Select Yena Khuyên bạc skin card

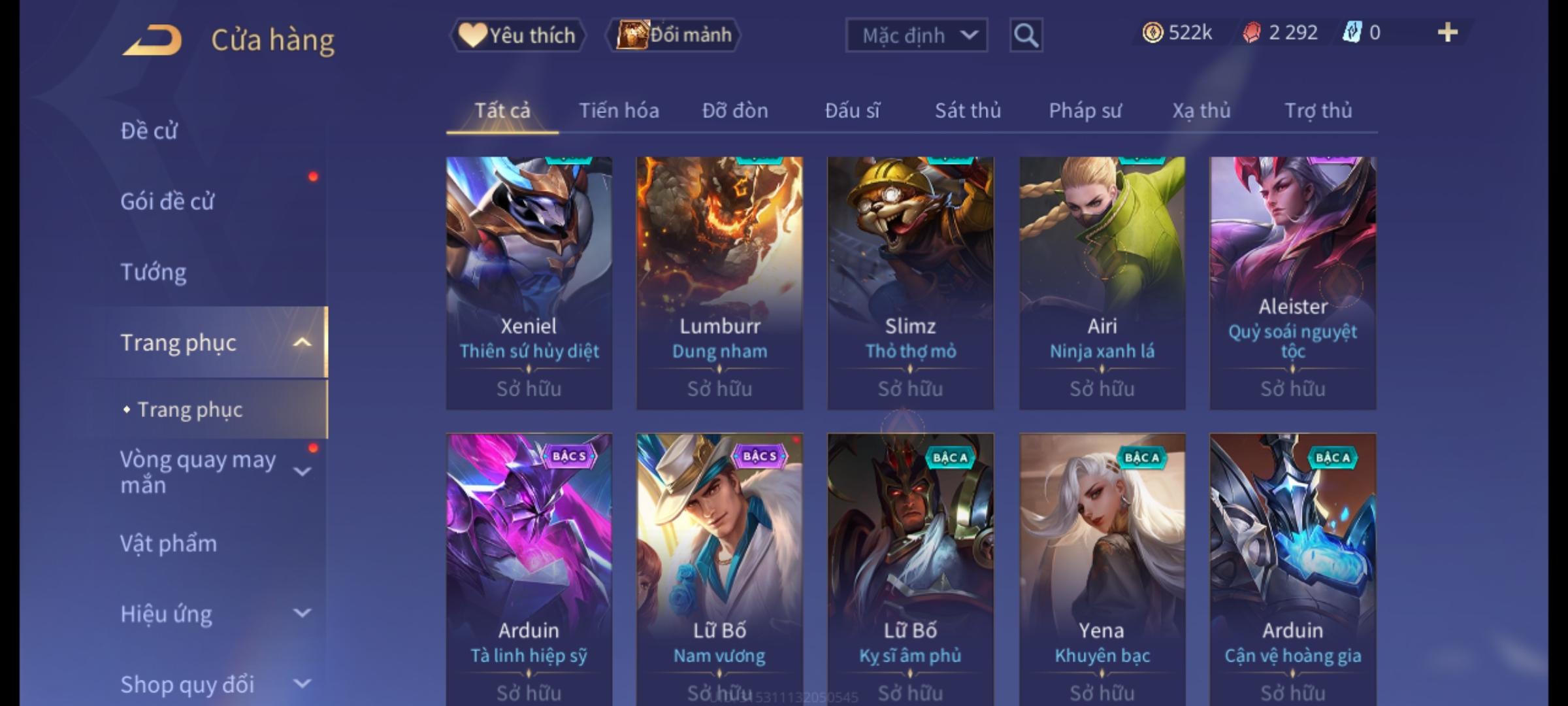click(1102, 569)
